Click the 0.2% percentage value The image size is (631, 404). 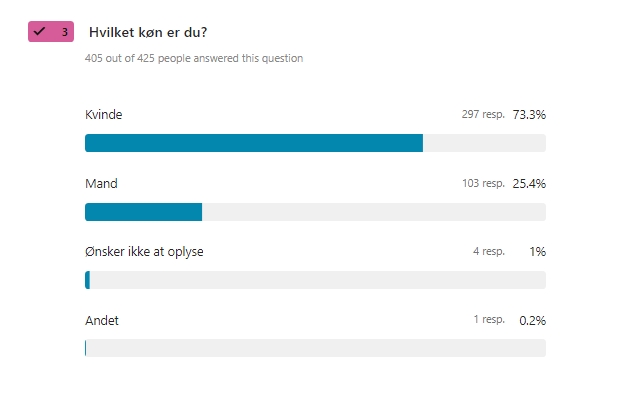click(532, 321)
